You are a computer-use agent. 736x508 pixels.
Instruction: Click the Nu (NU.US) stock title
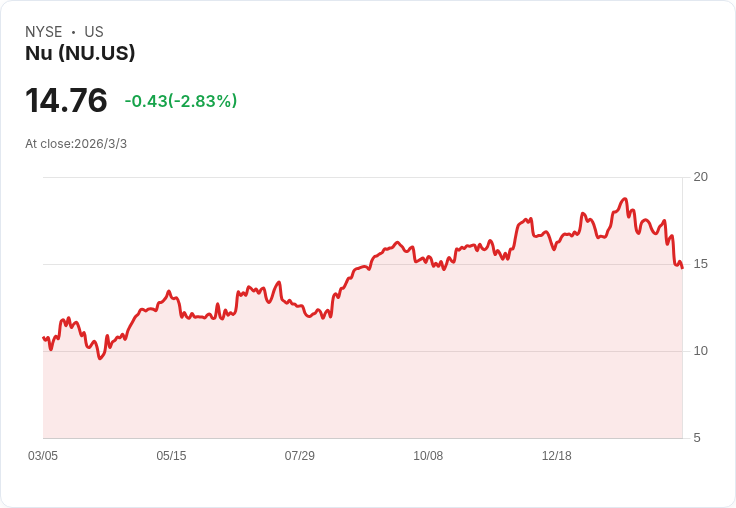80,53
